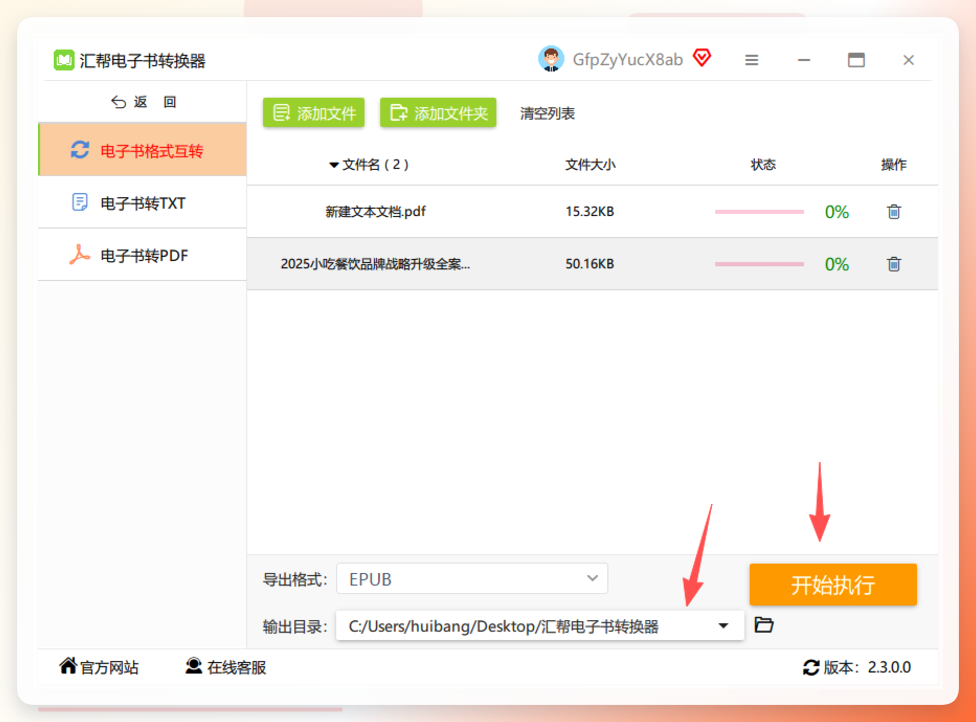Viewport: 976px width, 722px height.
Task: Delete the 2025小吃餐饮 file with its trash icon
Action: click(x=894, y=264)
